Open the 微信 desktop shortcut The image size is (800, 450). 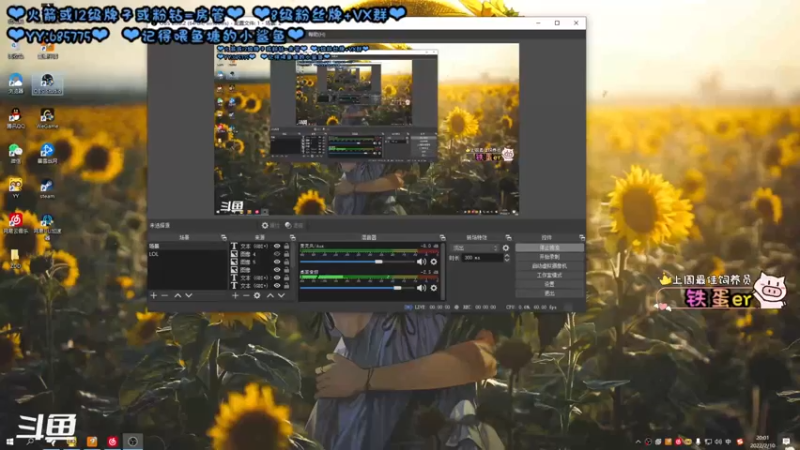pos(15,154)
